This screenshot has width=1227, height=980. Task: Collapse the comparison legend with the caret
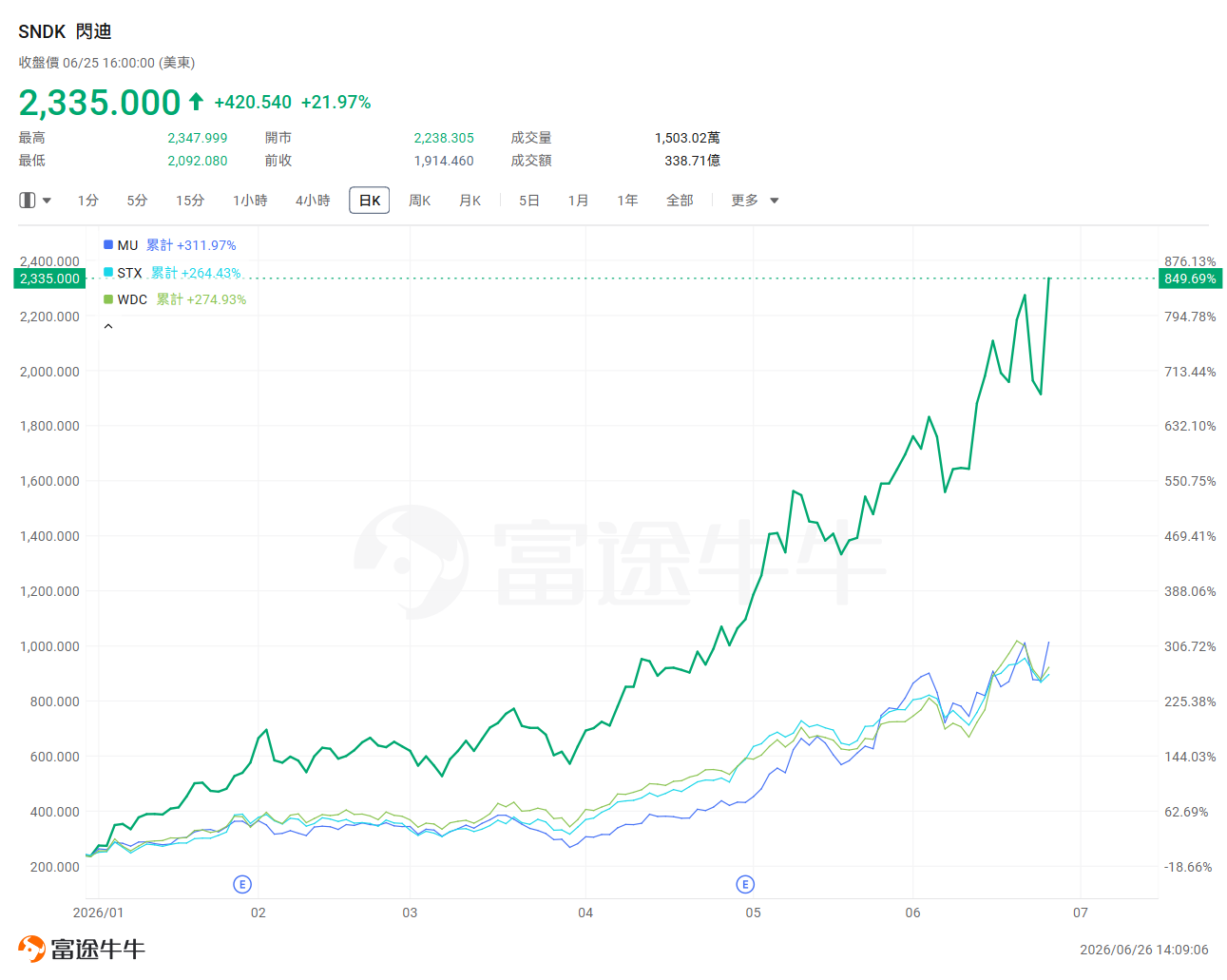108,326
